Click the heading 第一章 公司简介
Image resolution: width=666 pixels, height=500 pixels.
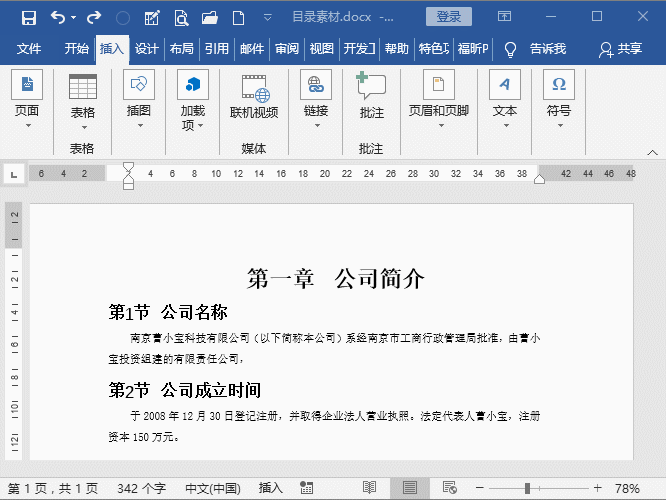click(336, 279)
